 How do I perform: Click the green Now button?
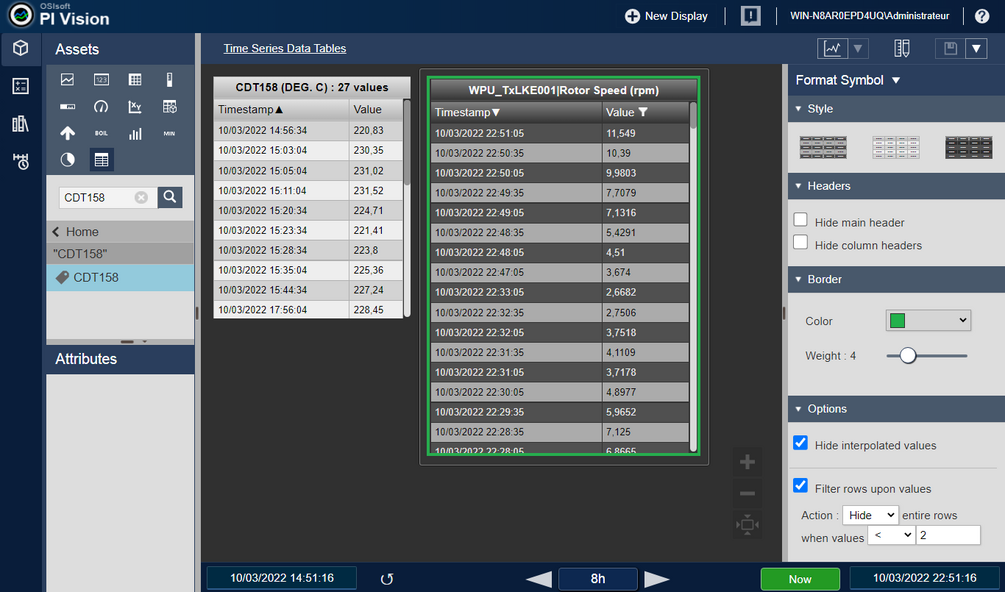point(800,579)
